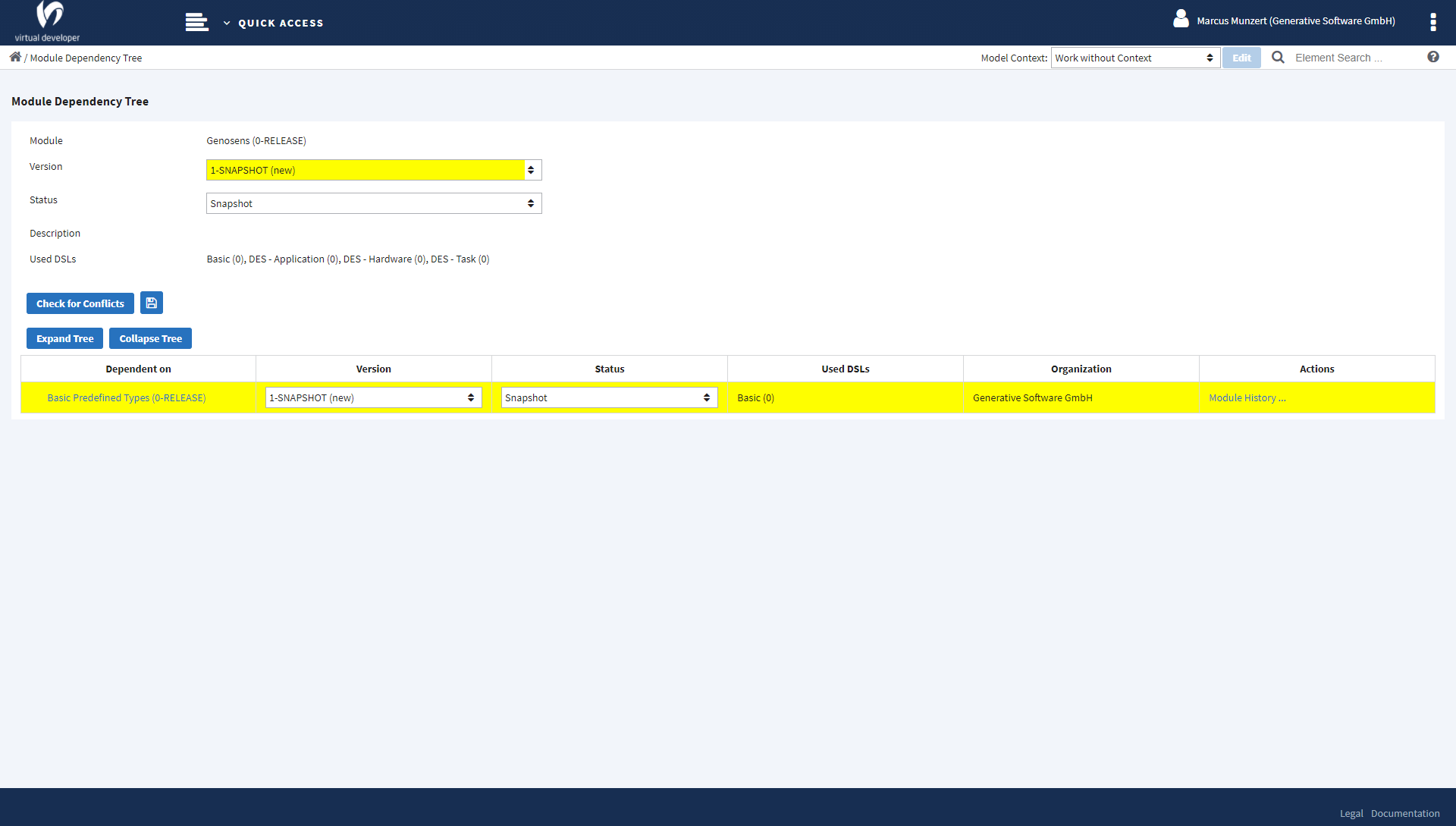The image size is (1456, 826).
Task: Open help via question mark icon
Action: point(1432,57)
